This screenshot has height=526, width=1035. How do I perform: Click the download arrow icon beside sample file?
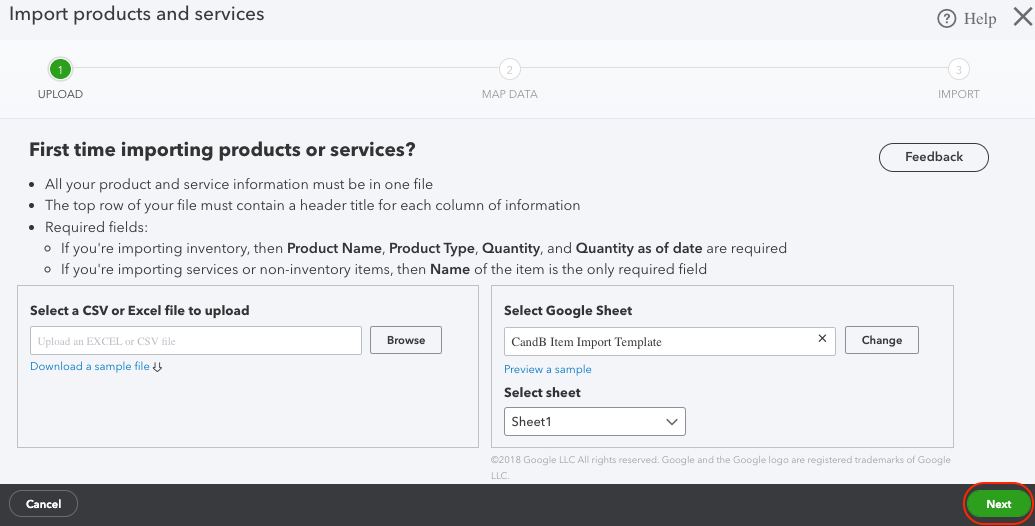157,367
